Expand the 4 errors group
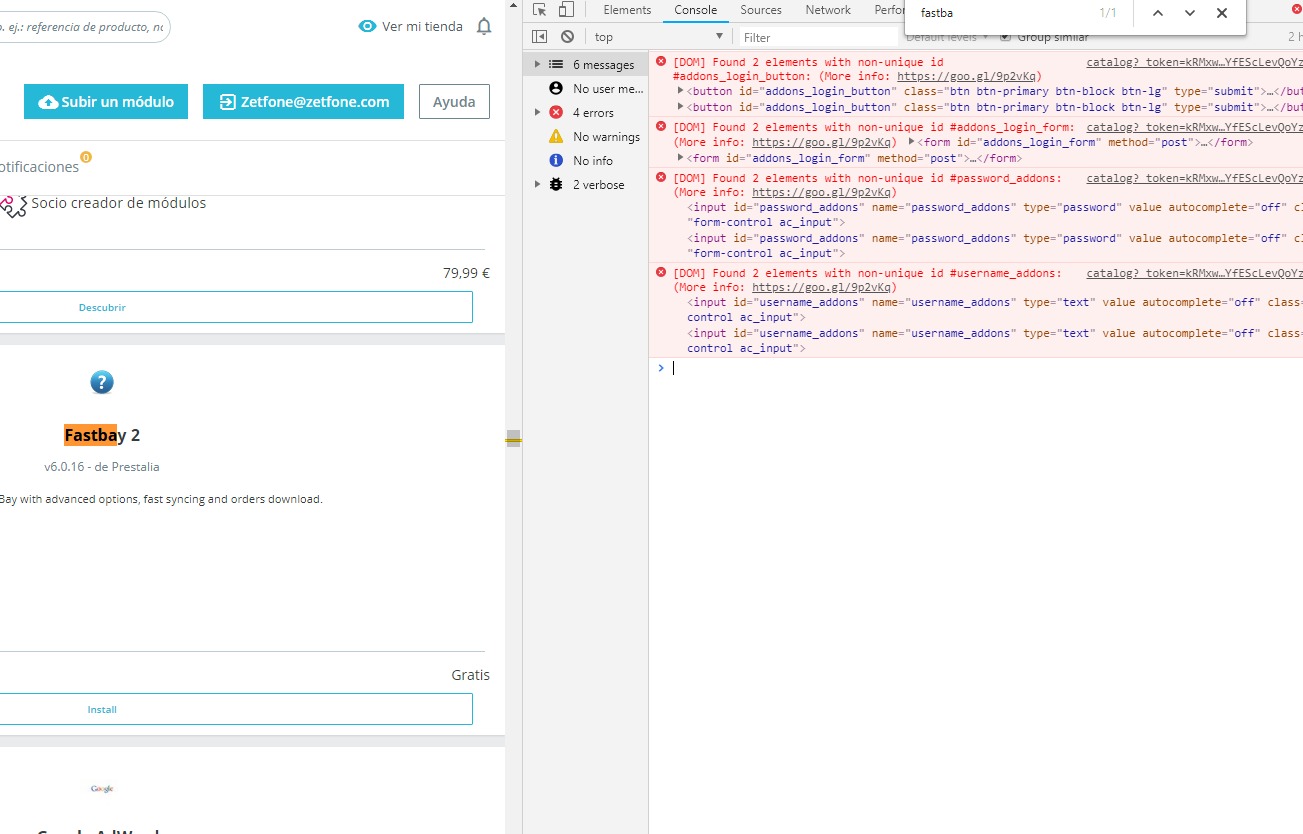Image resolution: width=1303 pixels, height=834 pixels. pyautogui.click(x=538, y=113)
